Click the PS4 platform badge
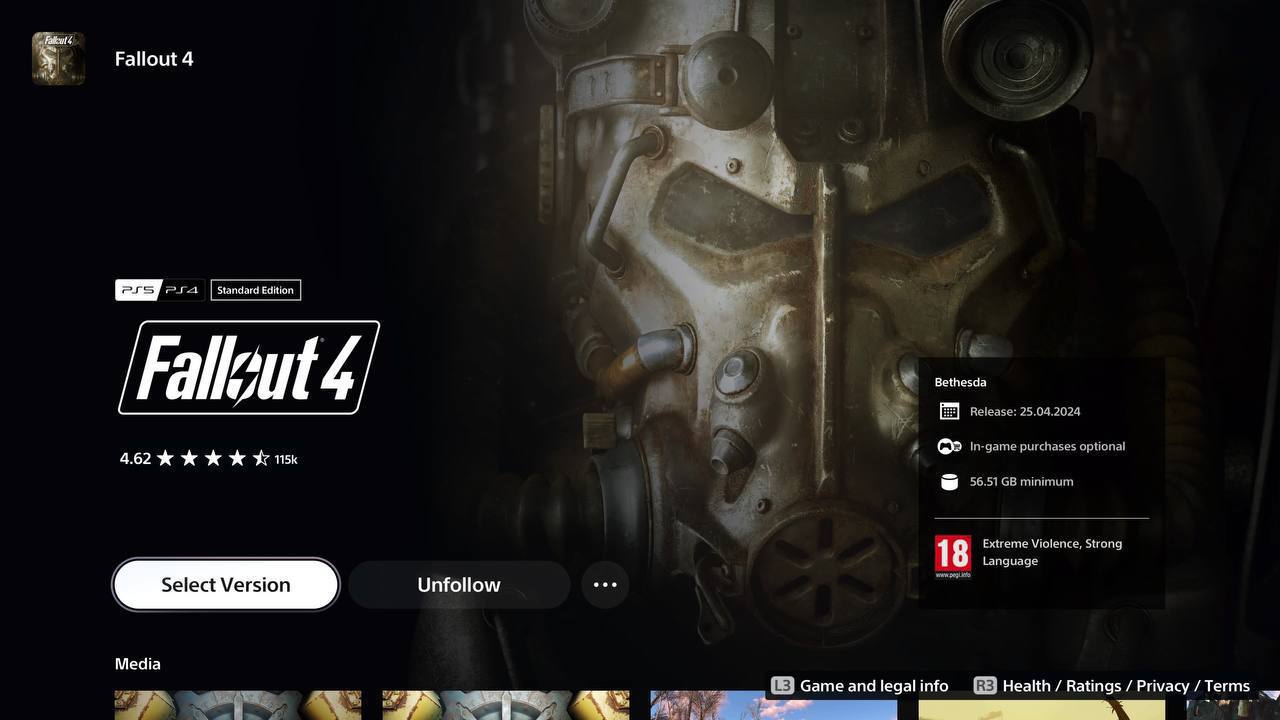Image resolution: width=1280 pixels, height=720 pixels. [182, 290]
